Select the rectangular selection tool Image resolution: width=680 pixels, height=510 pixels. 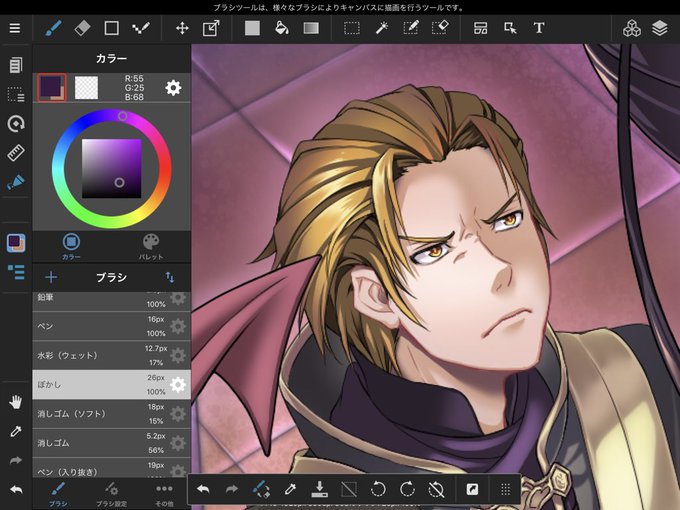point(352,29)
